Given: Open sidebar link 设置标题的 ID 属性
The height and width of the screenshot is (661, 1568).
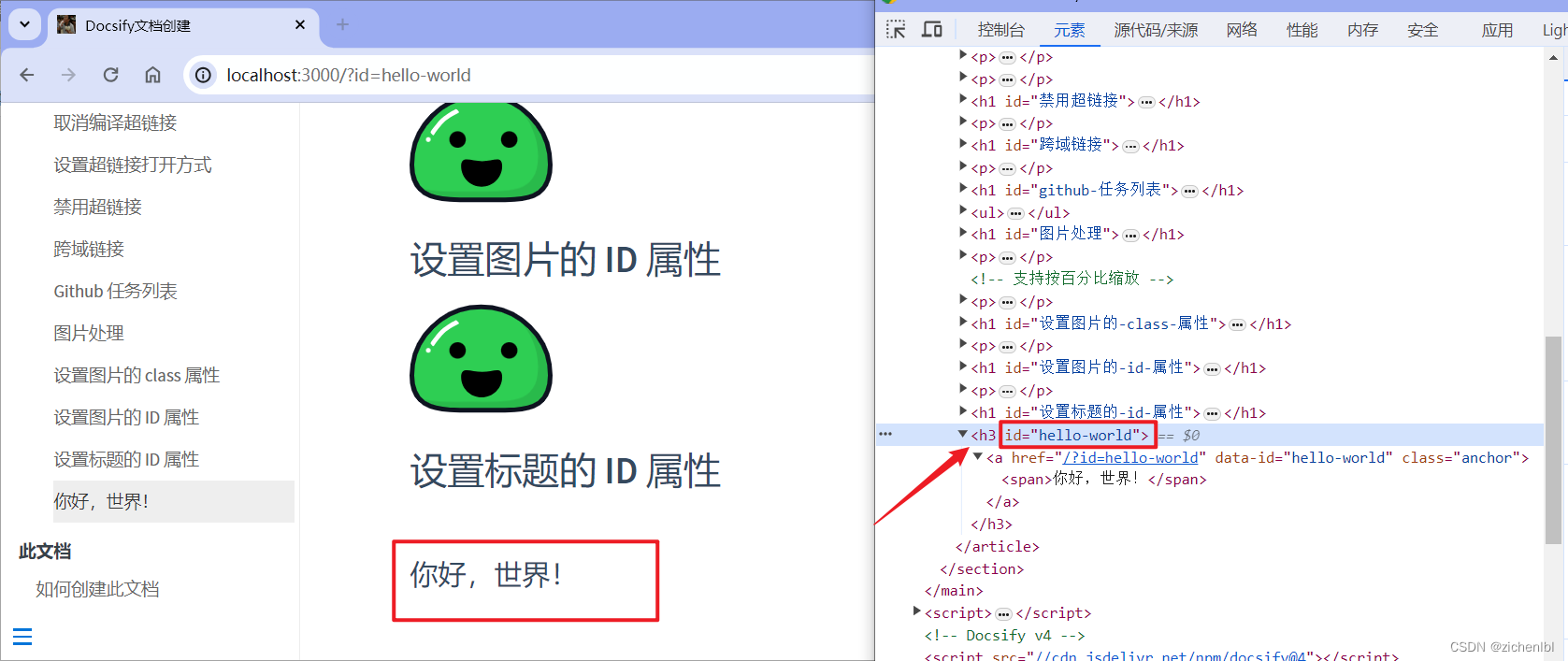Looking at the screenshot, I should click(x=126, y=459).
